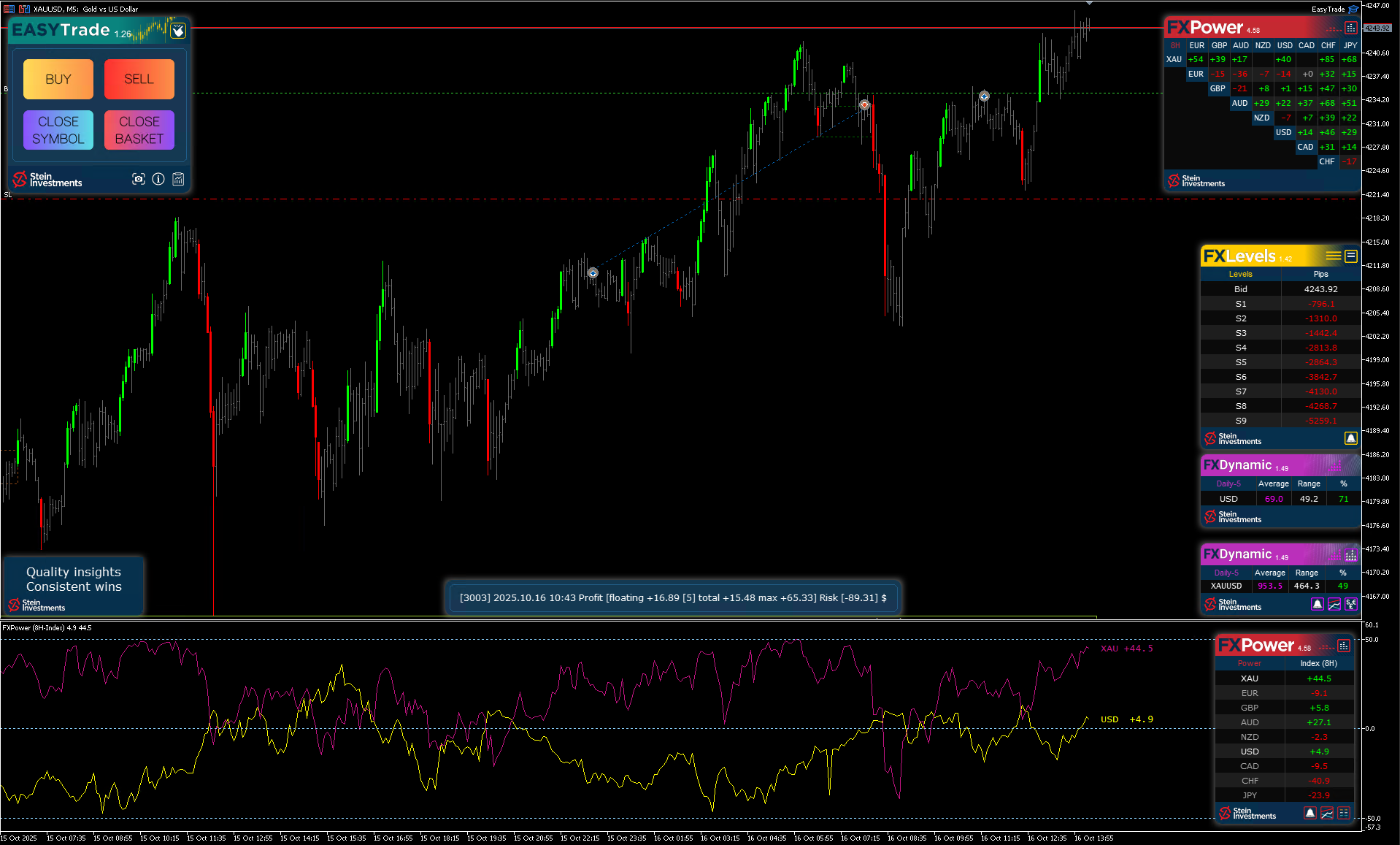Click the EasyTrade expert advisor icon top right
Image resolution: width=1400 pixels, height=845 pixels.
click(1353, 9)
